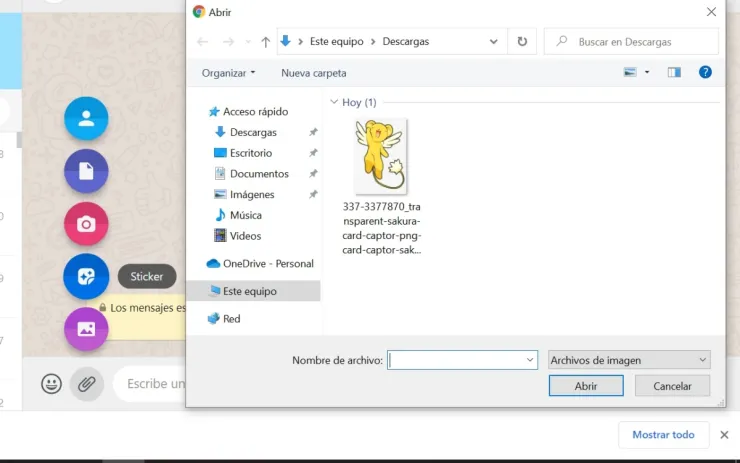Focus the Buscar en Descargas search box
This screenshot has height=463, width=740.
[631, 42]
